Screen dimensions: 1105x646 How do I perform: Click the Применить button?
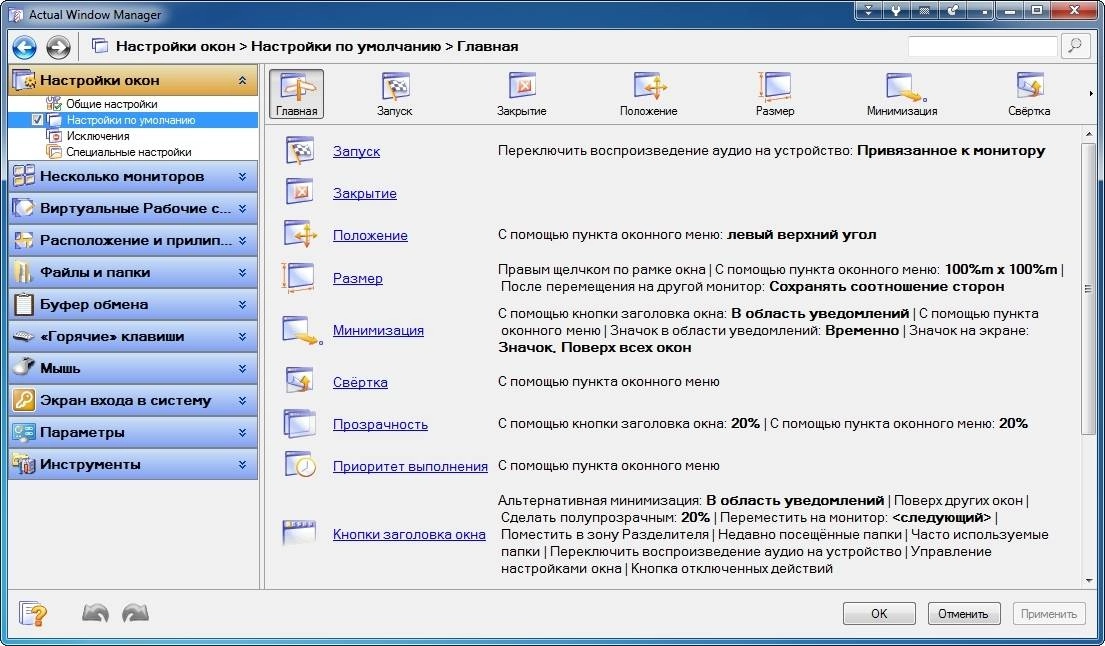click(1049, 614)
